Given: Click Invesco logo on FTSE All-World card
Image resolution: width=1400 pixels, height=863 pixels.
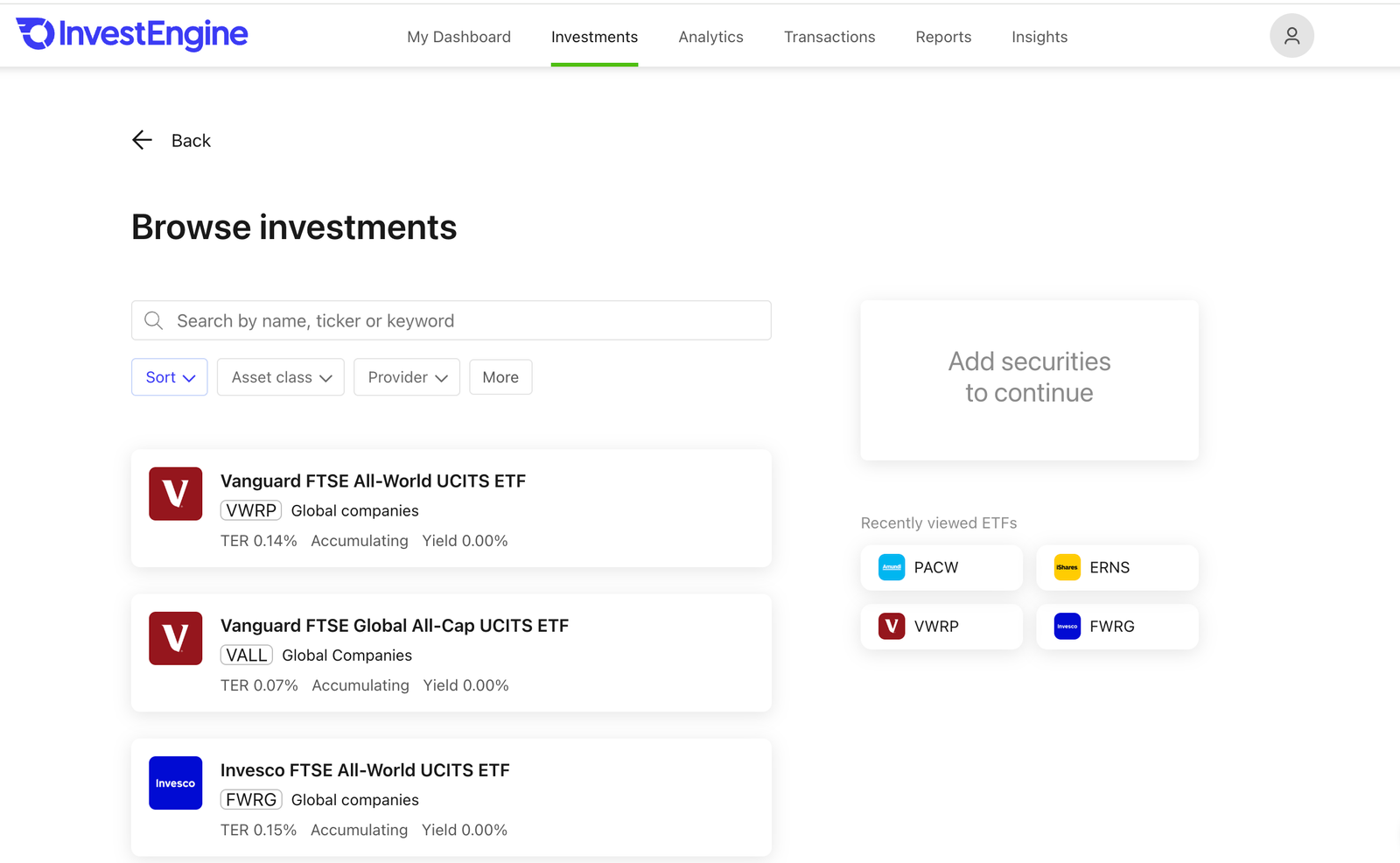Looking at the screenshot, I should (176, 782).
